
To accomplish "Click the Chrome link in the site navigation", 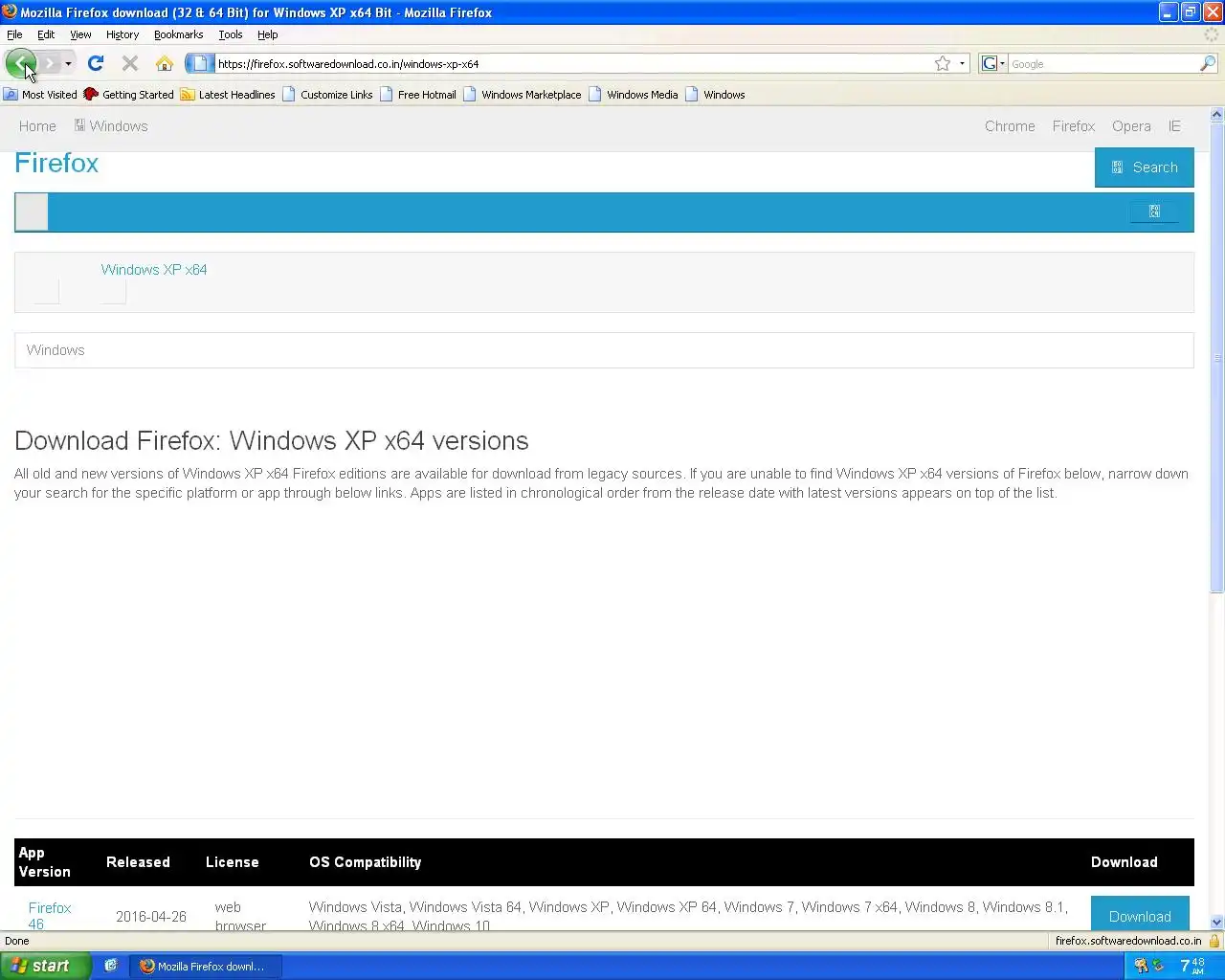I will point(1010,126).
